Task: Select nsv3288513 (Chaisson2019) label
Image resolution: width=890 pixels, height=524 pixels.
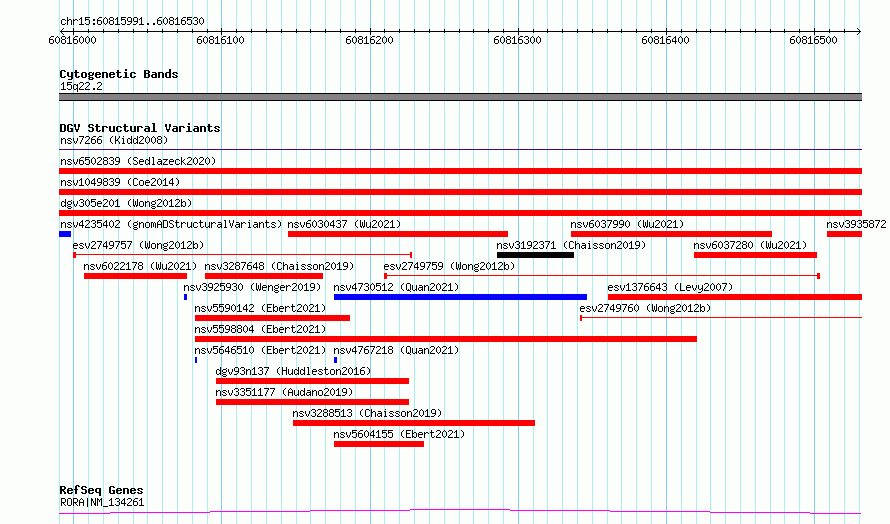Action: click(367, 413)
